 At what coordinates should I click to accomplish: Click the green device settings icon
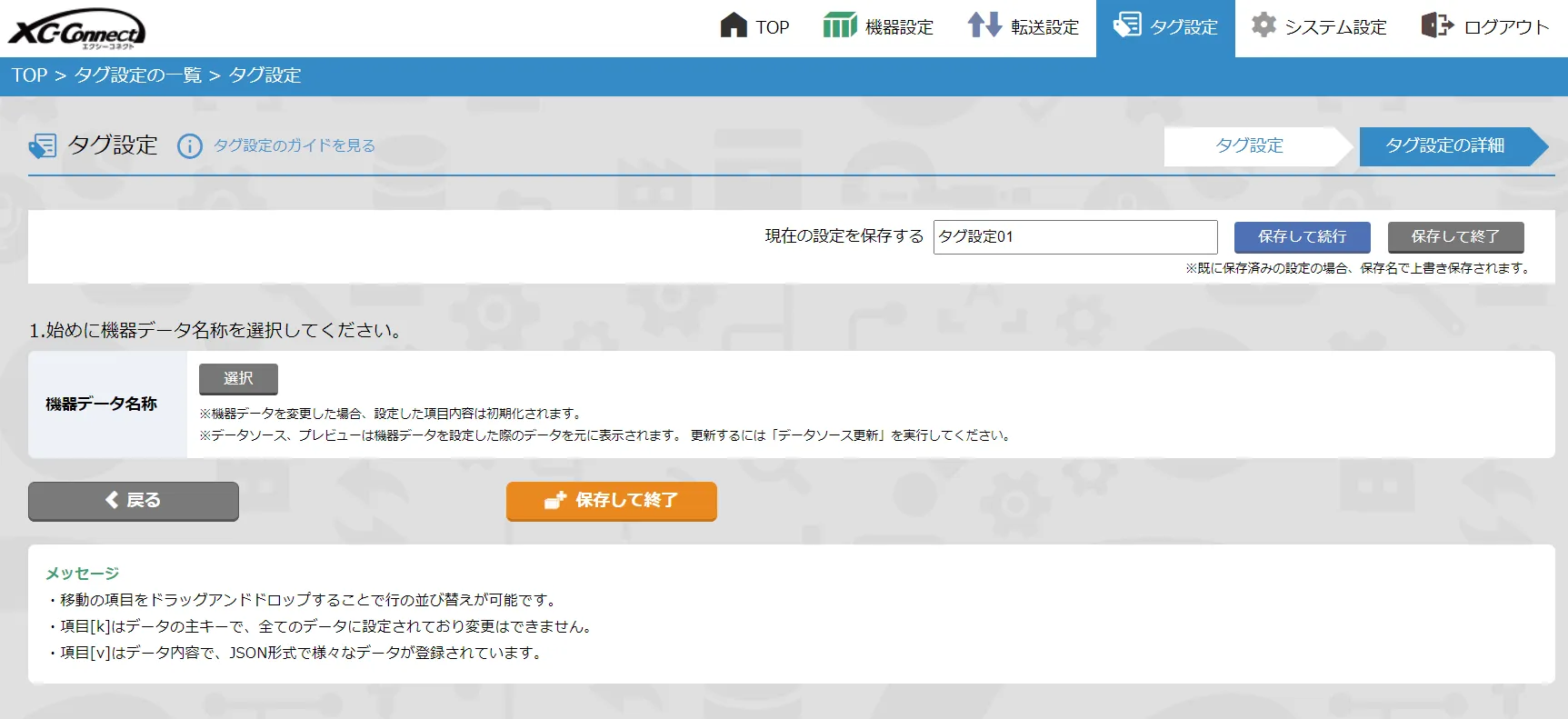point(840,25)
